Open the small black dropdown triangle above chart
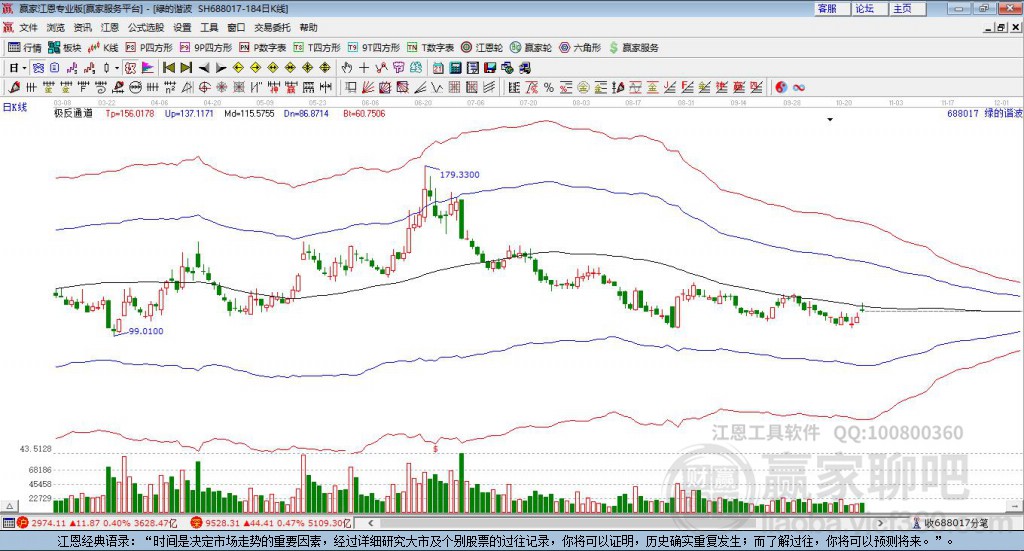 pyautogui.click(x=829, y=120)
